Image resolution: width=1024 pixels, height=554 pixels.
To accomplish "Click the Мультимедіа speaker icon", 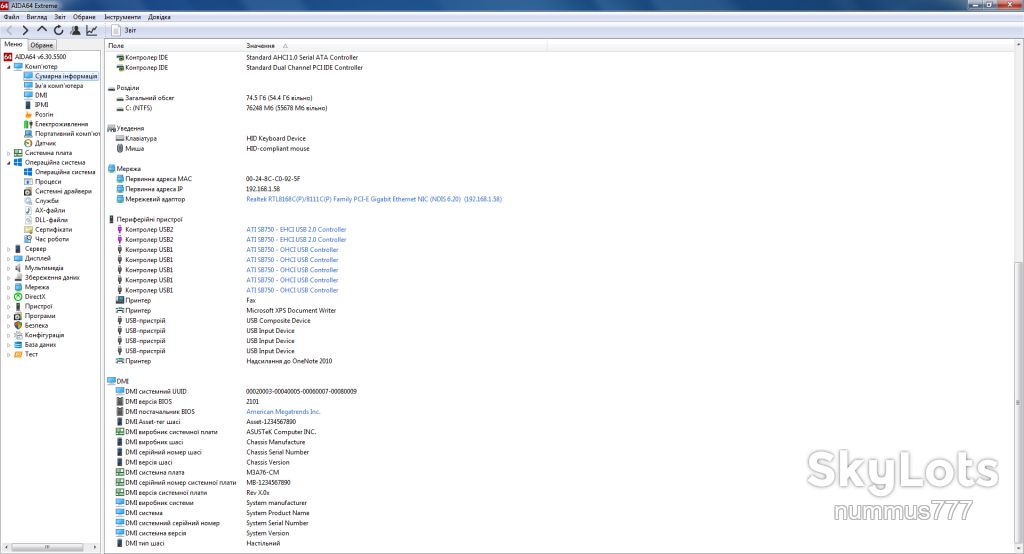I will pyautogui.click(x=18, y=268).
